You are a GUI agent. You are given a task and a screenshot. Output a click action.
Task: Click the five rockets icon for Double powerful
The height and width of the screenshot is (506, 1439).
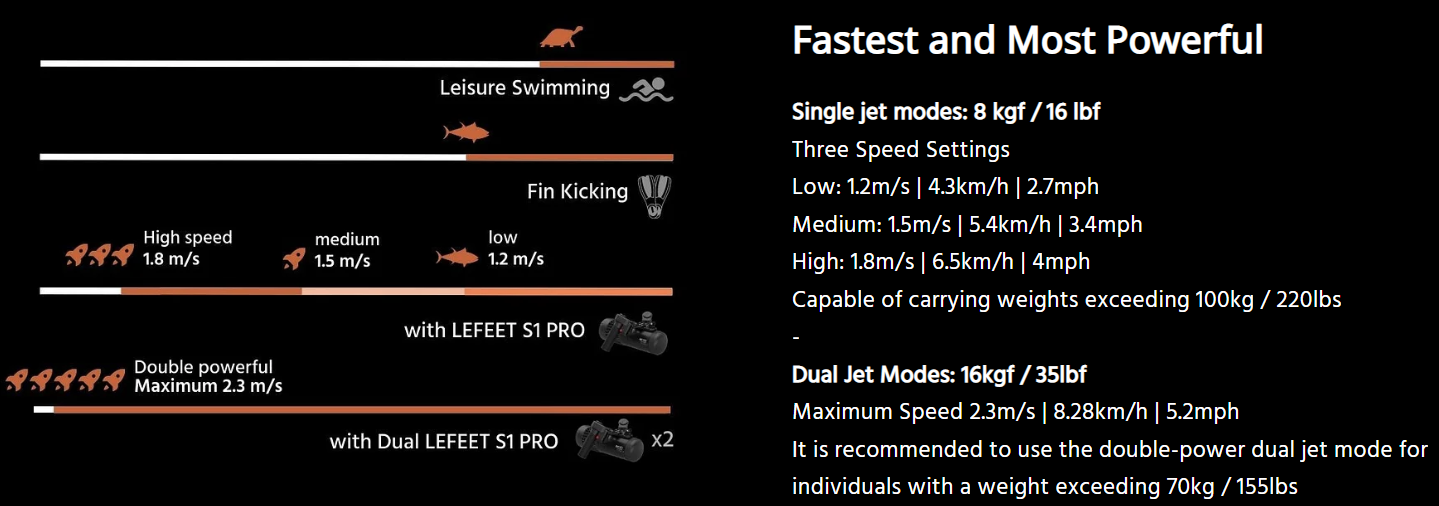pyautogui.click(x=67, y=380)
